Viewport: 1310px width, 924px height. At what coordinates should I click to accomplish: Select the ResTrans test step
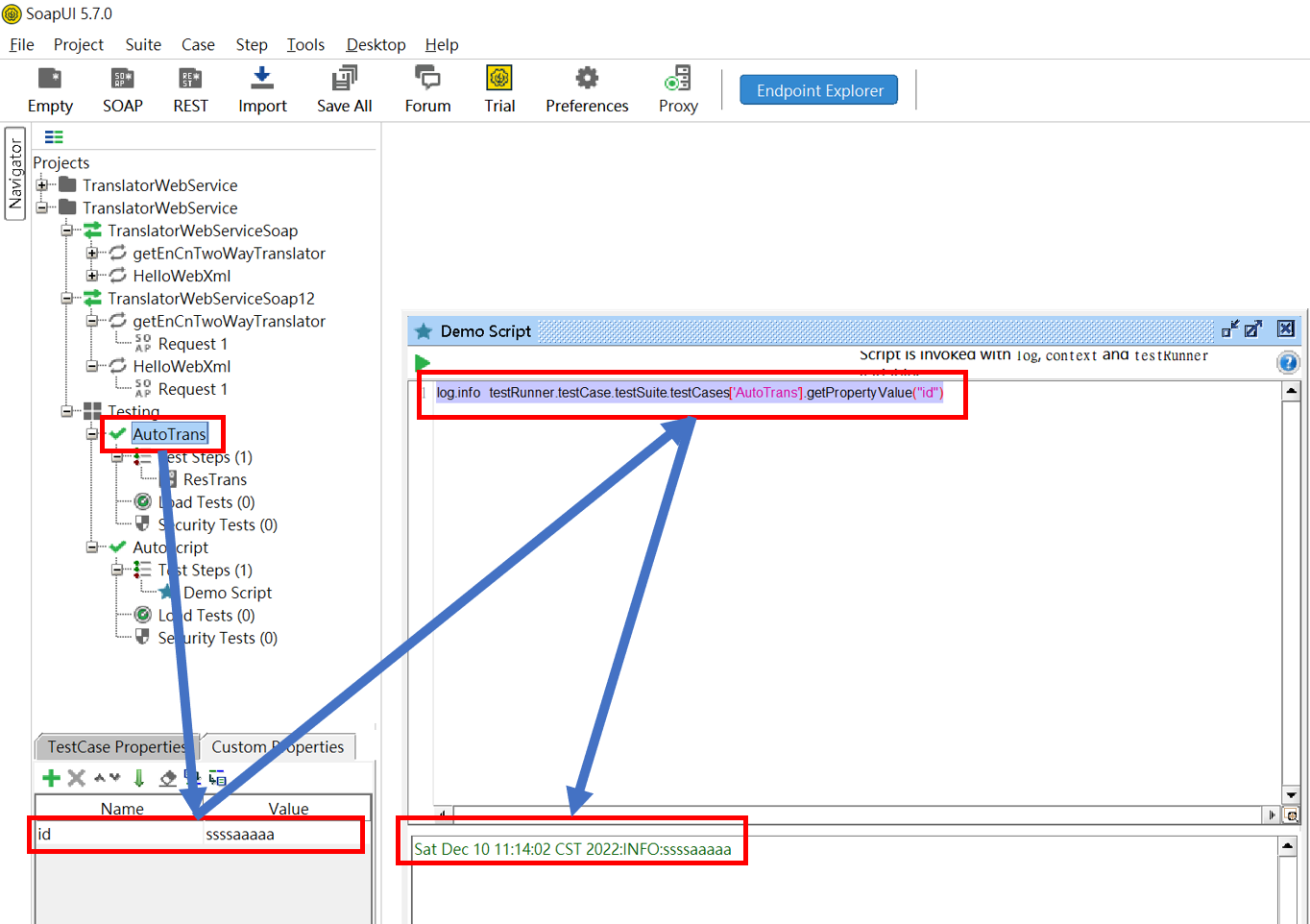tap(214, 479)
